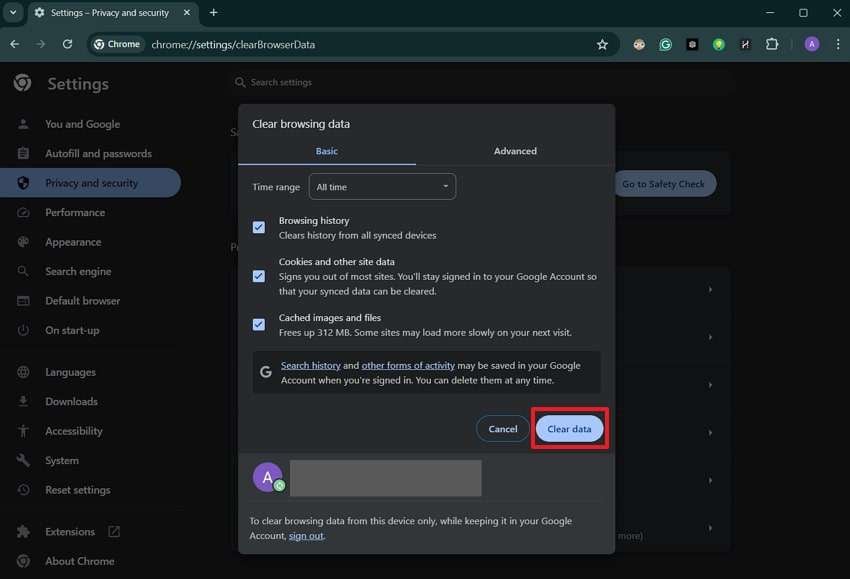Click the external link icon beside Extensions
The image size is (850, 579).
tap(114, 531)
